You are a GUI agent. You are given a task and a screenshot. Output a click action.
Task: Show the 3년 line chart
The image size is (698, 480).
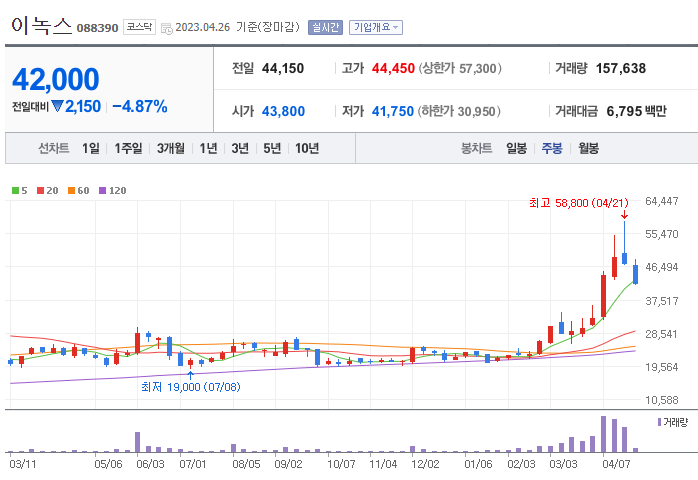tap(240, 148)
